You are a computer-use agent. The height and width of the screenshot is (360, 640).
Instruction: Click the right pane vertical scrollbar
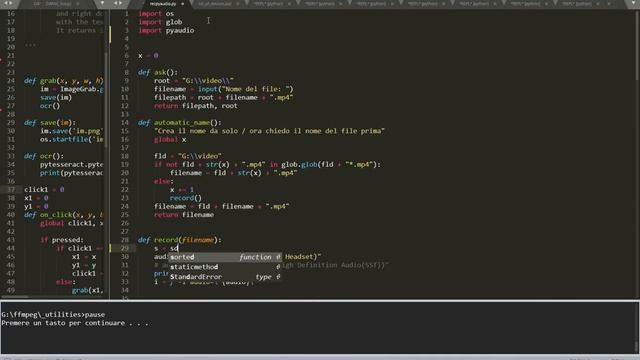click(x=637, y=45)
